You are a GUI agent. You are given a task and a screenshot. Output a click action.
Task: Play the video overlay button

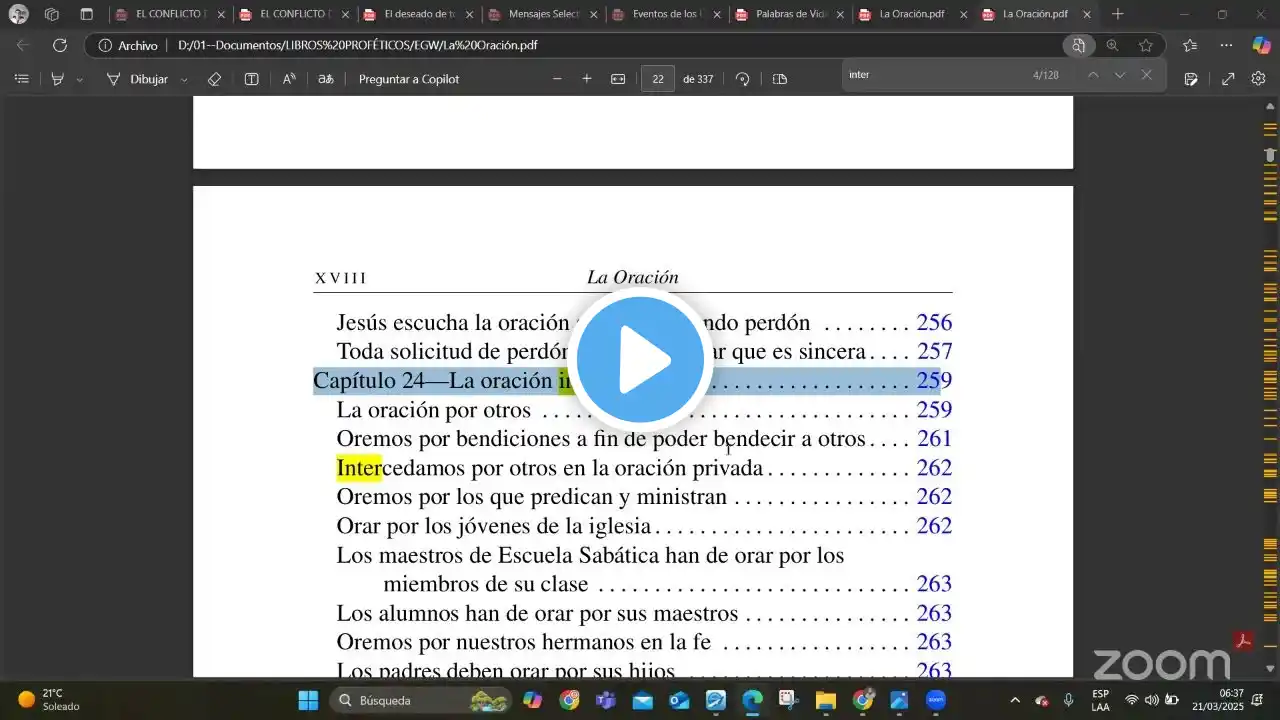point(640,360)
